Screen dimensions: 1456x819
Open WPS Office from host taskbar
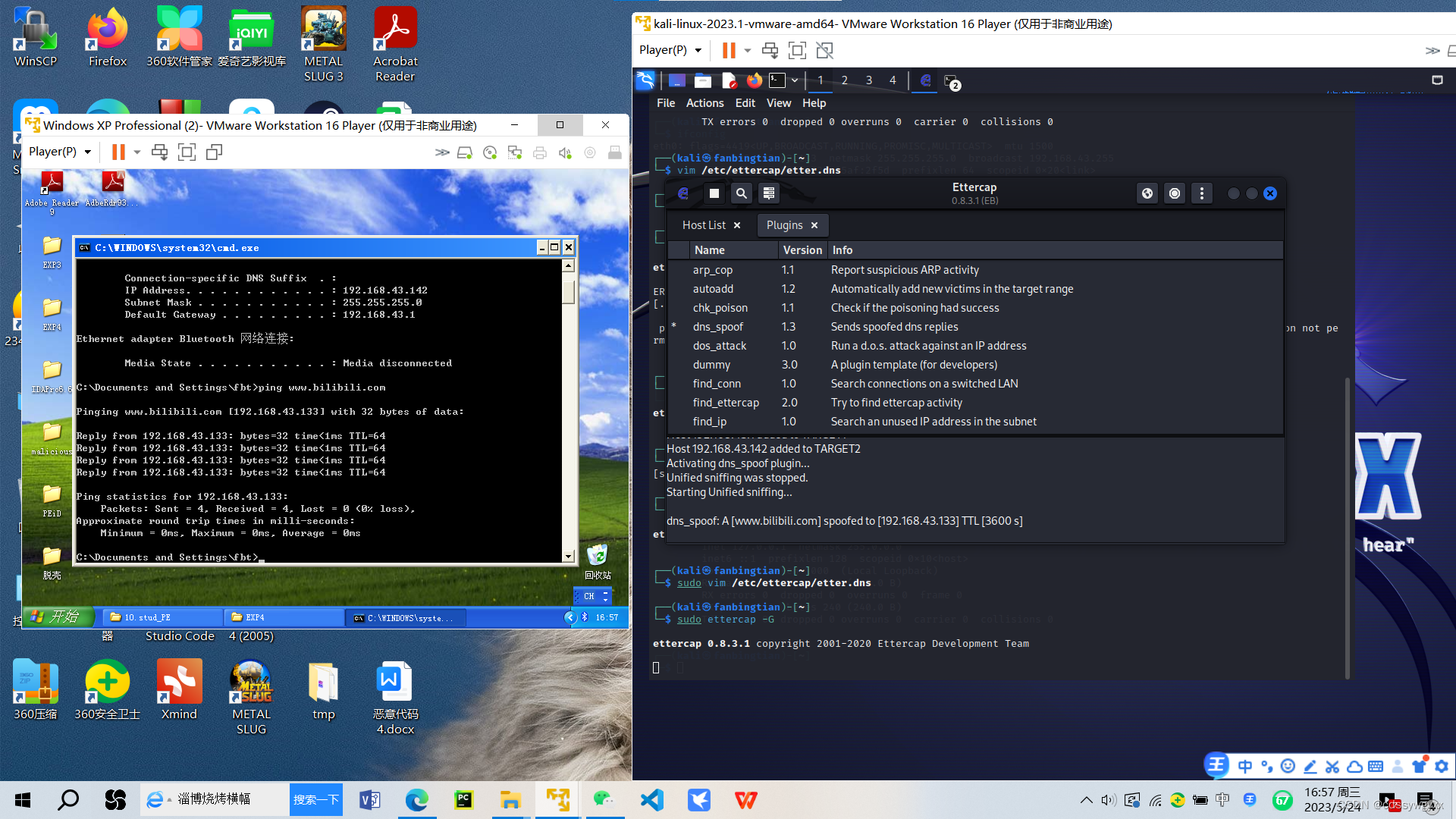(746, 800)
